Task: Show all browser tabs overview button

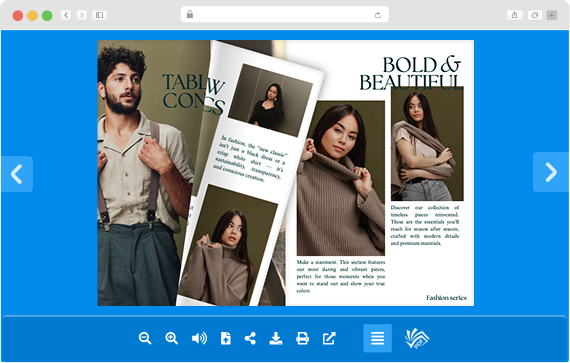Action: (x=535, y=15)
